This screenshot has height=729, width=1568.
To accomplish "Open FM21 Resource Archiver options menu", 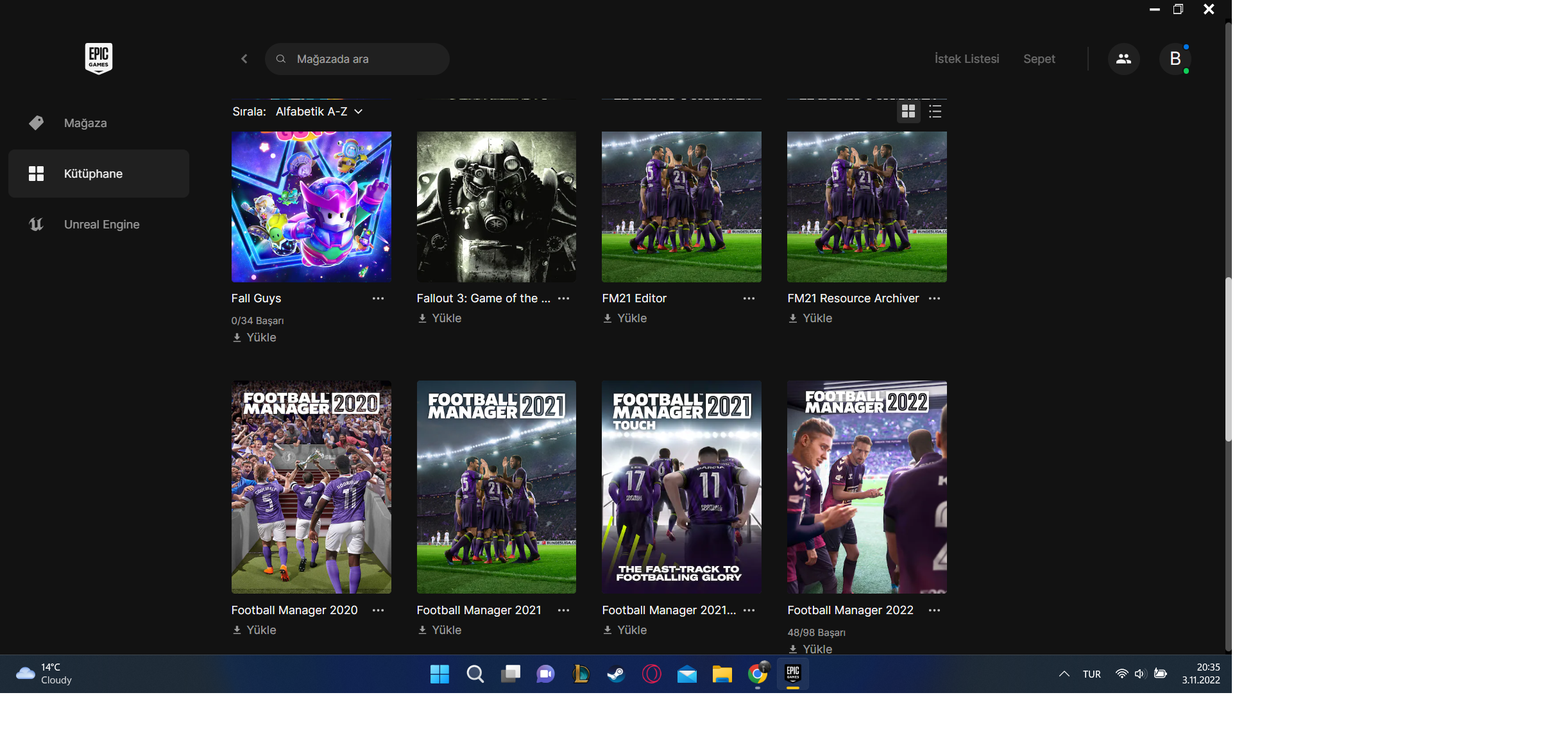I will click(934, 298).
